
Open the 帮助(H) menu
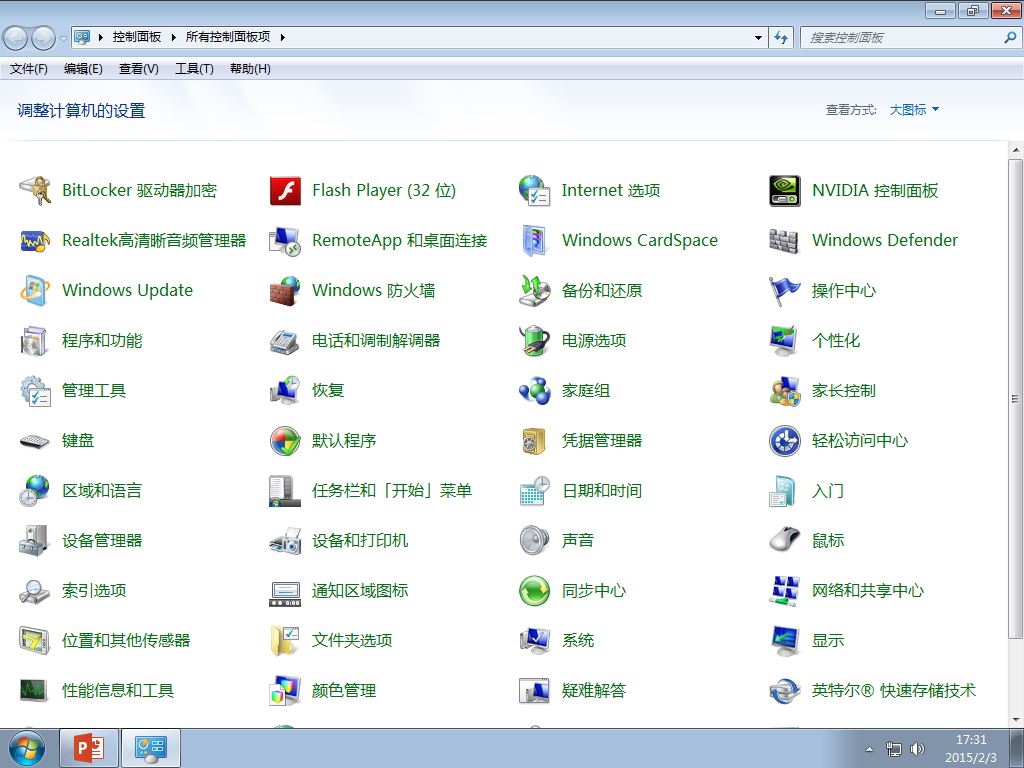point(250,69)
